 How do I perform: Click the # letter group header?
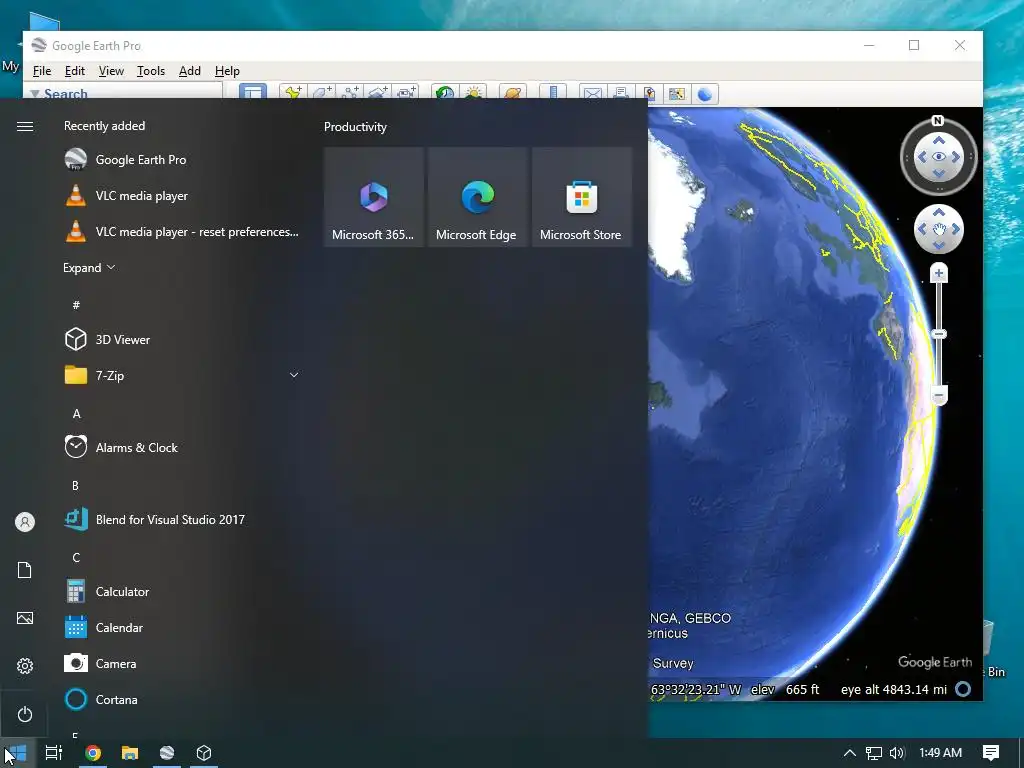(76, 304)
